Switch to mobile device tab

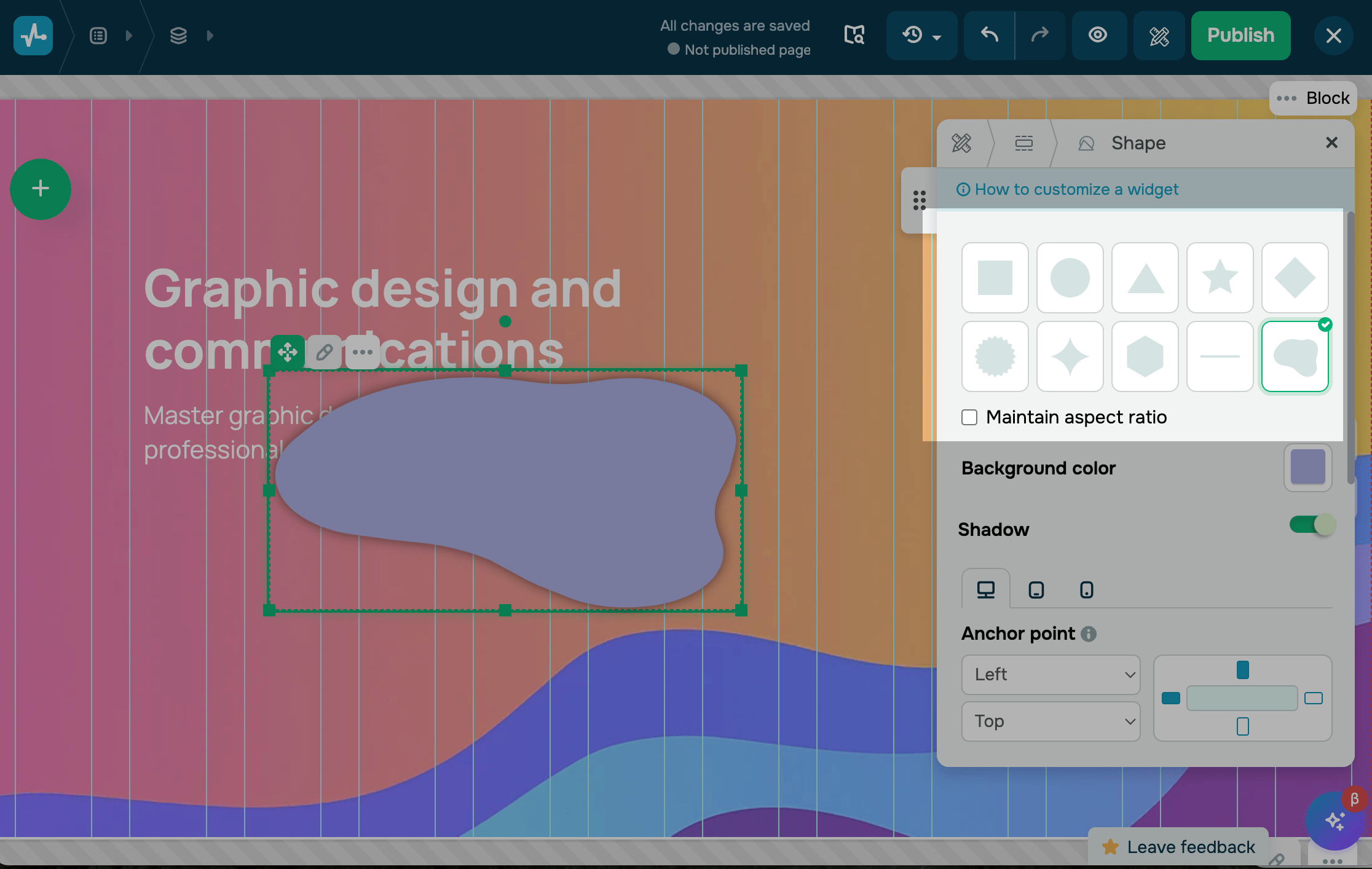tap(1086, 590)
